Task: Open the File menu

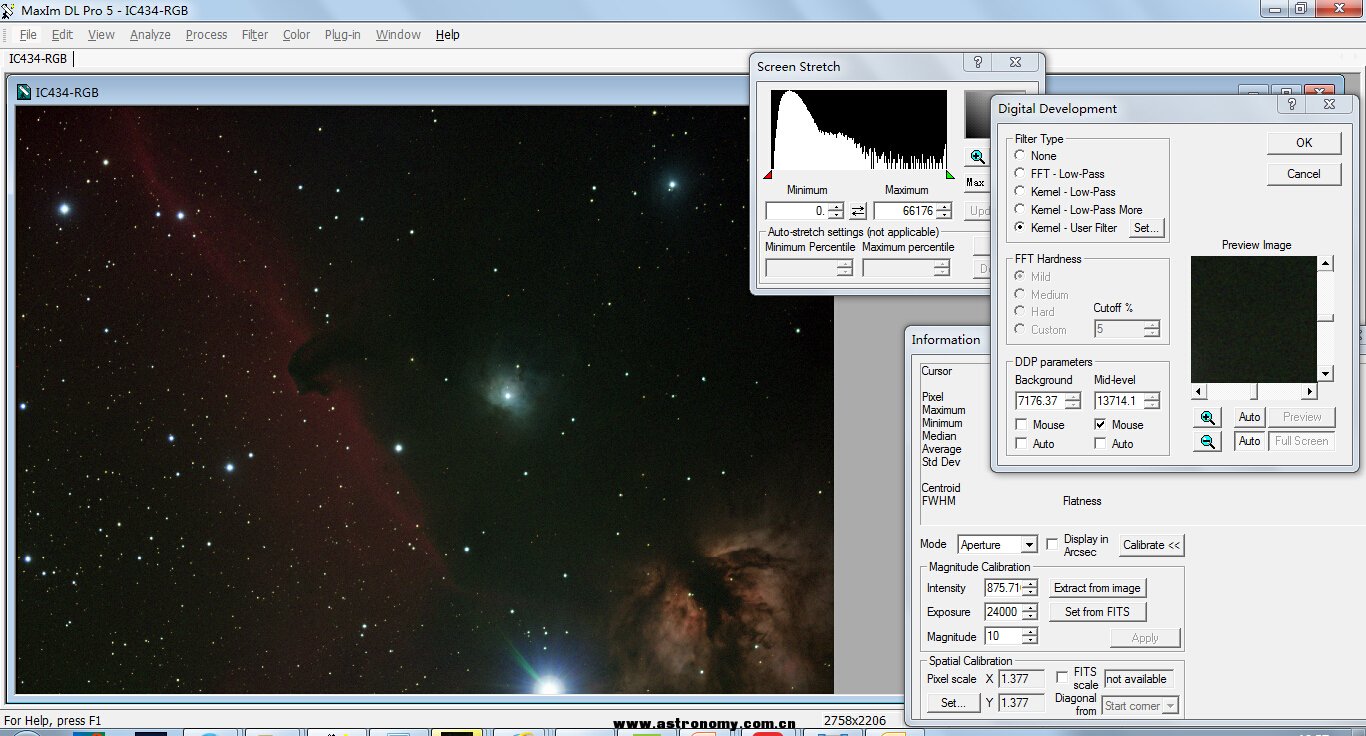Action: pyautogui.click(x=28, y=35)
